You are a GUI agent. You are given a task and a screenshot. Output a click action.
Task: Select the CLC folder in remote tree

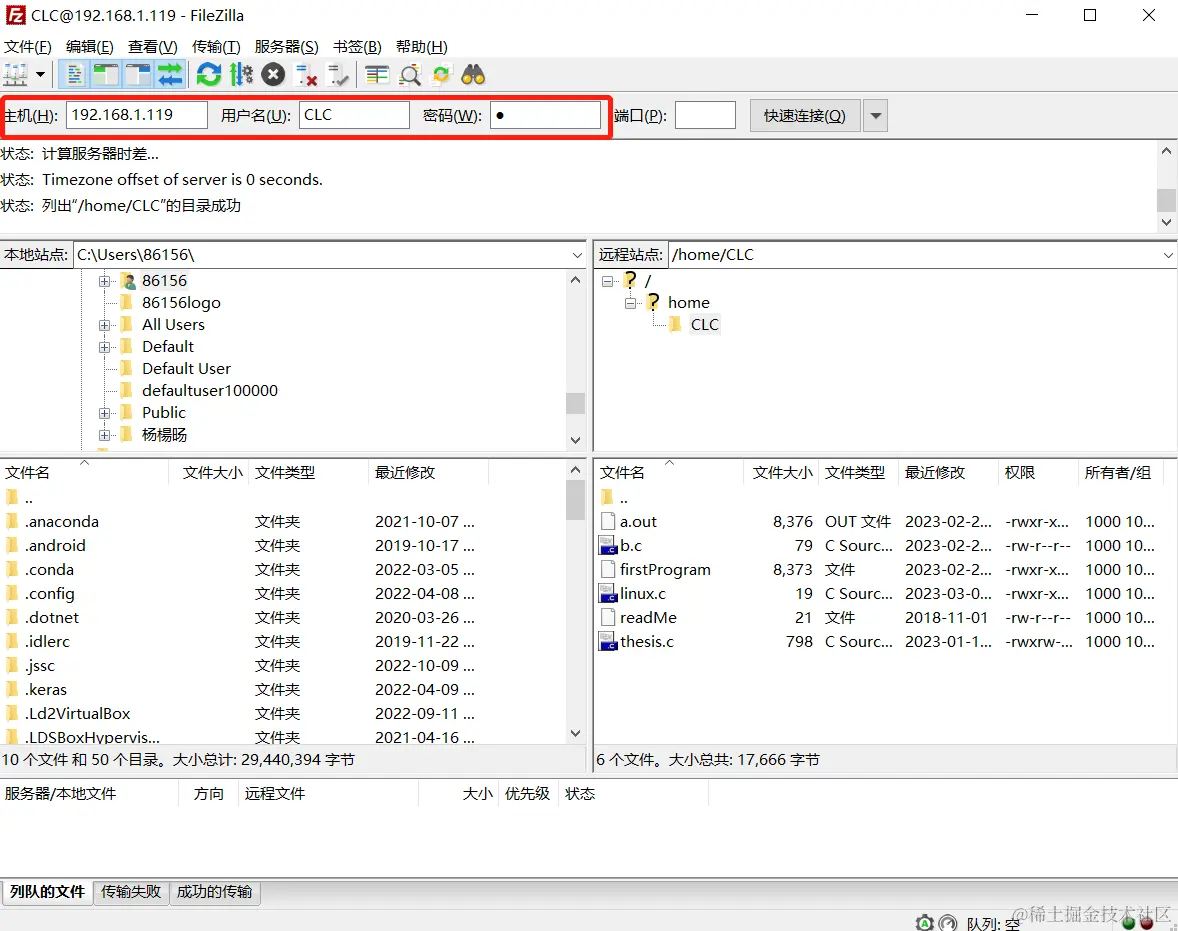point(704,325)
